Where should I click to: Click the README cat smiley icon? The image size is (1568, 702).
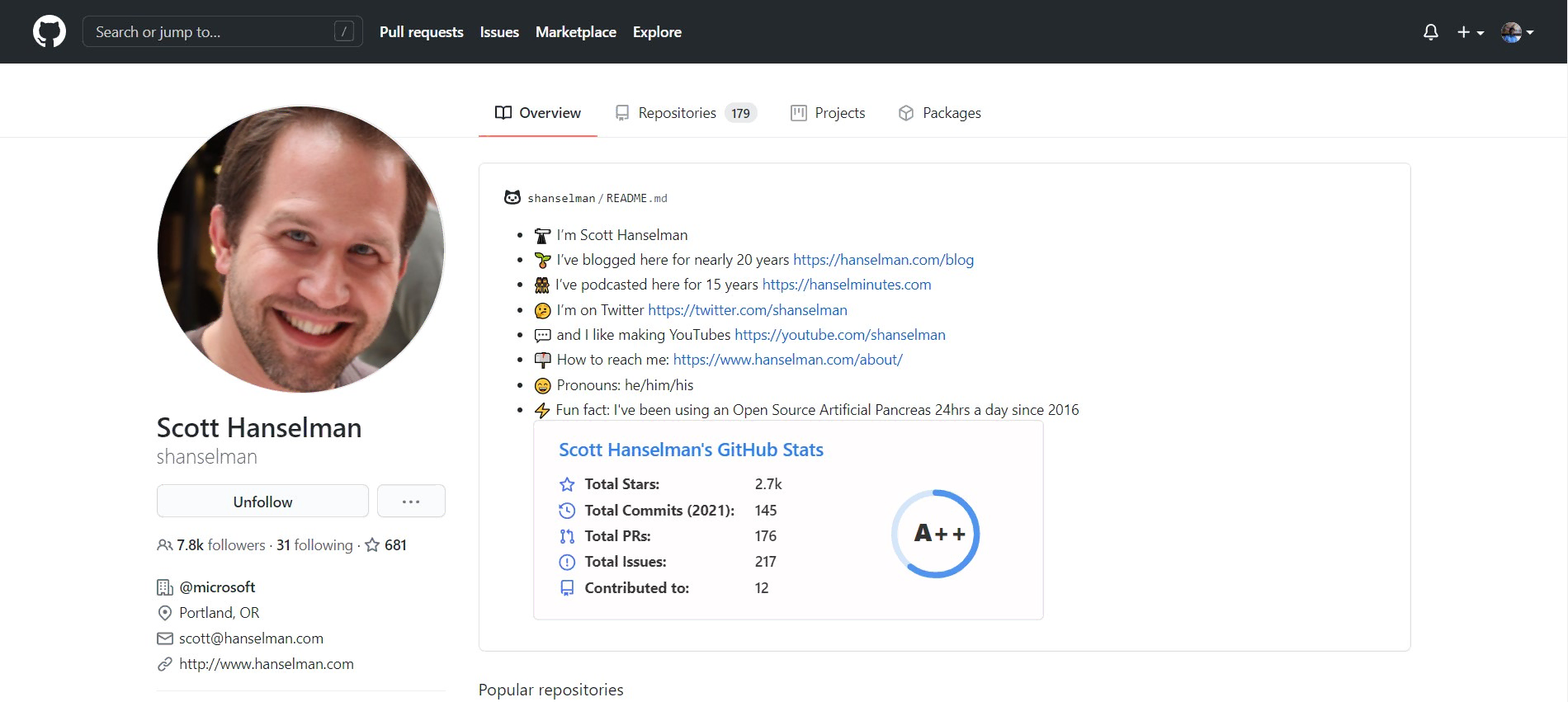512,197
